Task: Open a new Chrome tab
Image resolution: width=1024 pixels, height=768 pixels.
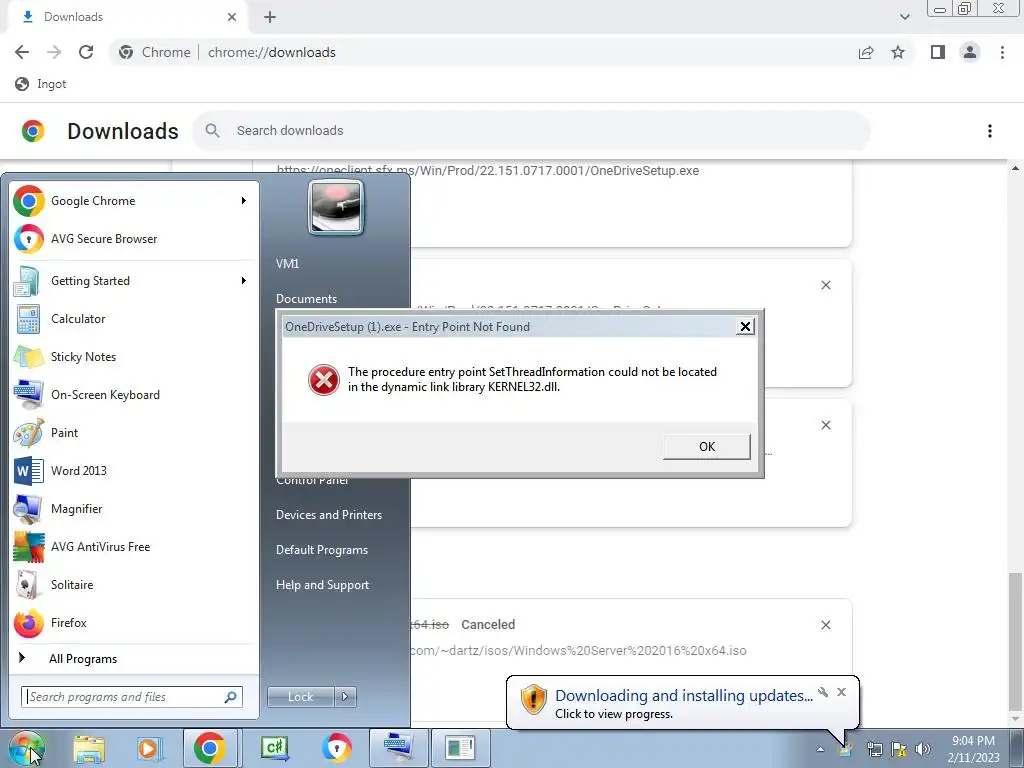Action: (x=270, y=17)
